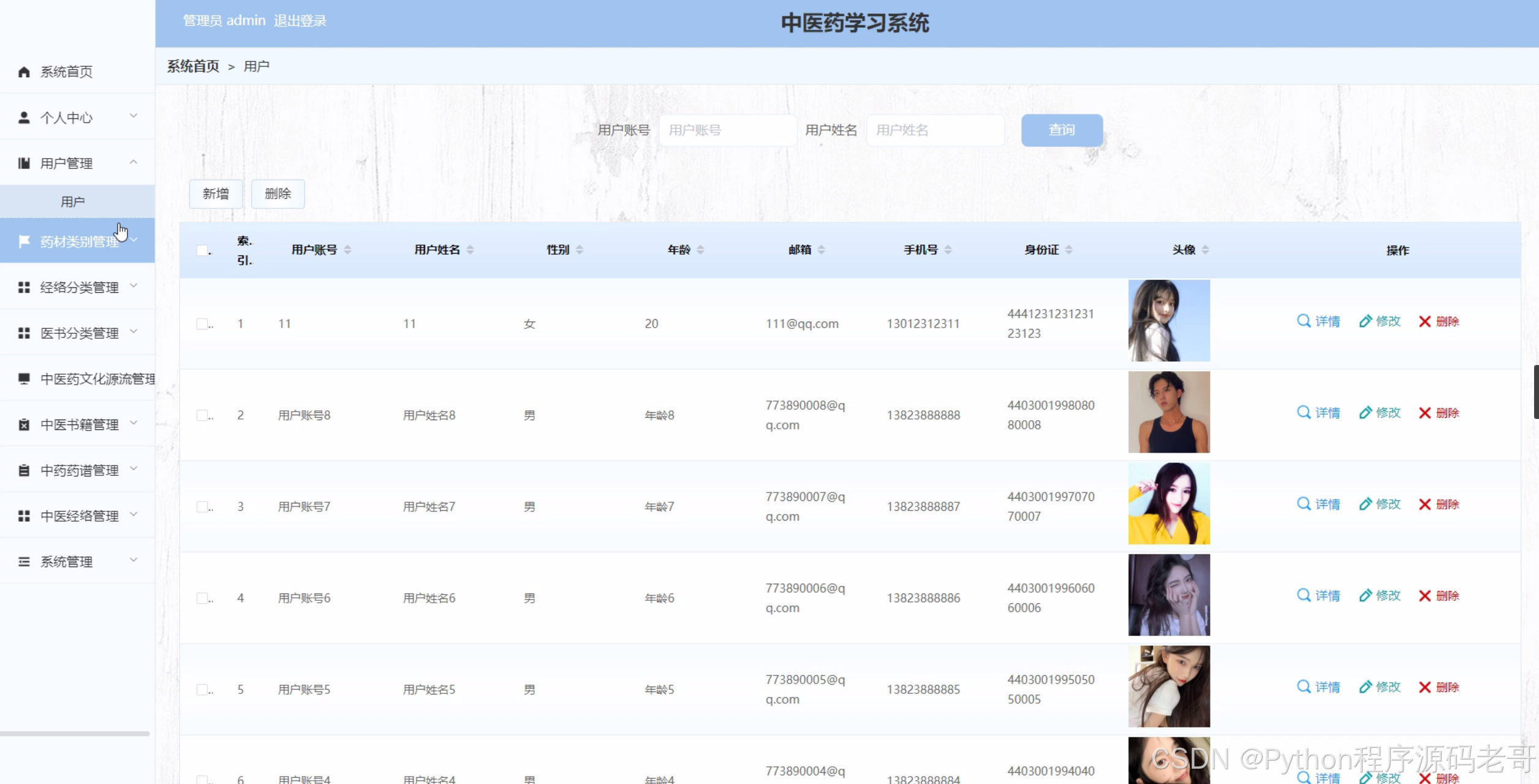Click the list icon beside 系统管理
Screen dimensions: 1539x784
coord(24,562)
